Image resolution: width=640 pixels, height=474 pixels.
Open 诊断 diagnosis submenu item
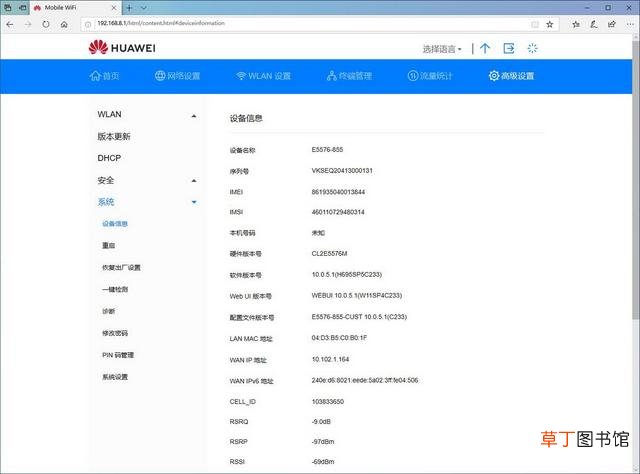pos(109,311)
